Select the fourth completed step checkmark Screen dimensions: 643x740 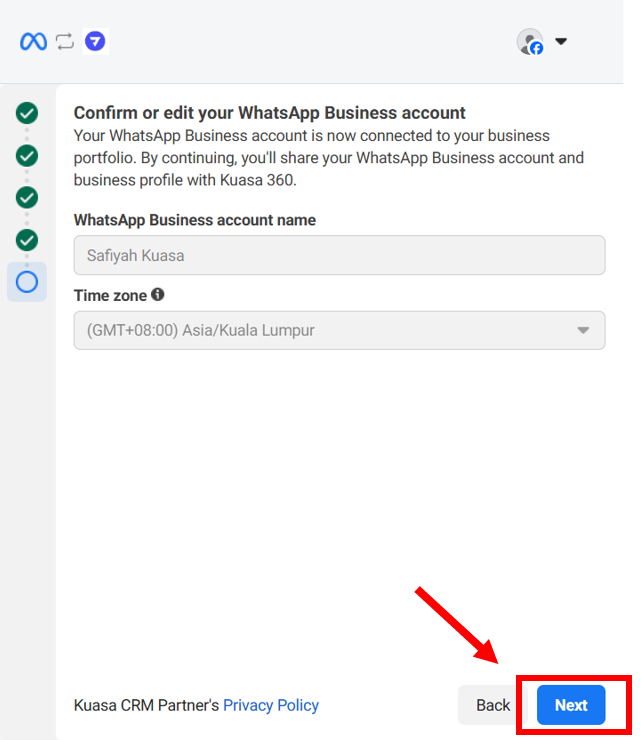coord(27,240)
